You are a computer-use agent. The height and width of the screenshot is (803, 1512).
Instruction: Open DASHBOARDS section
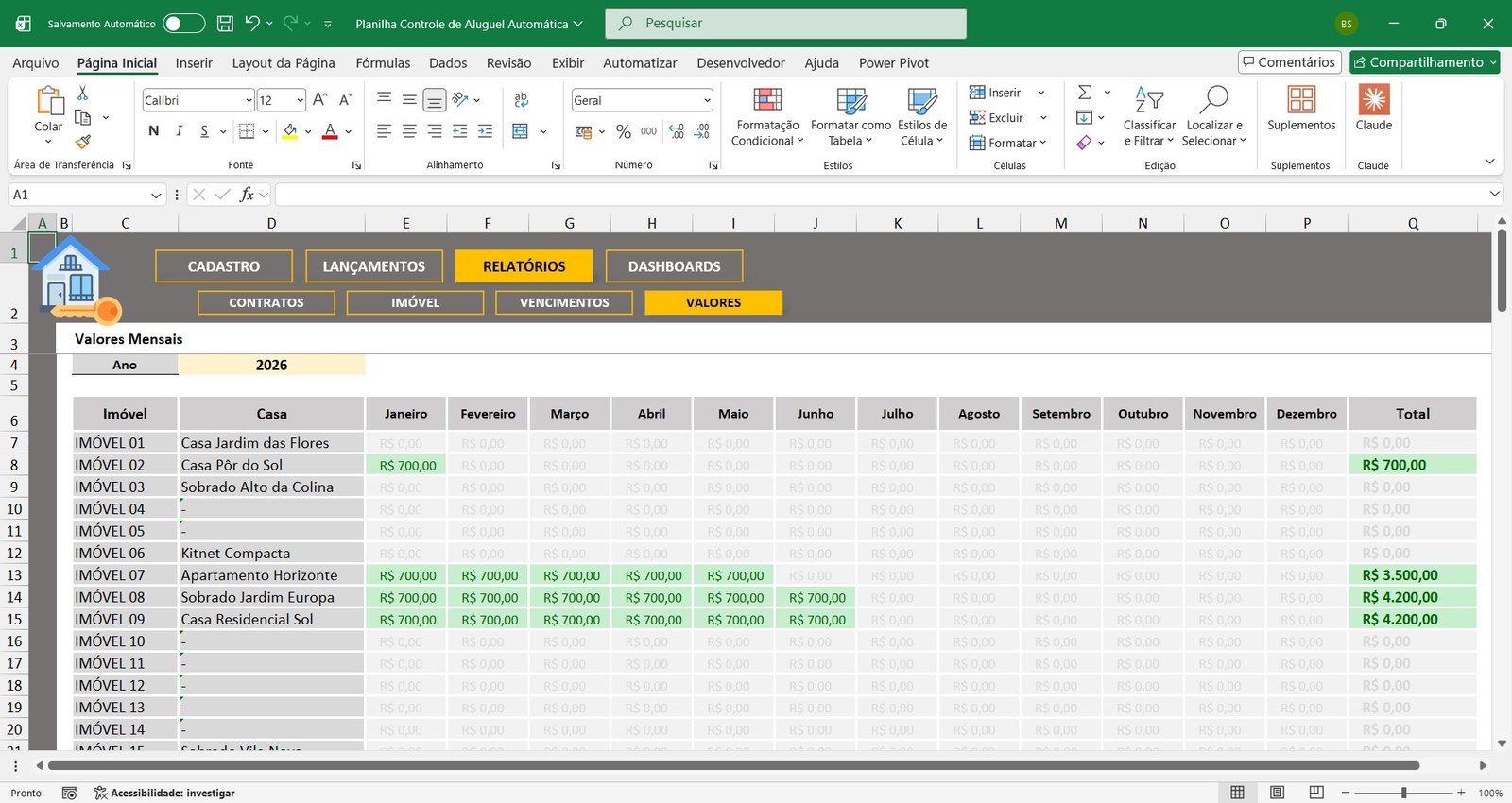(674, 266)
